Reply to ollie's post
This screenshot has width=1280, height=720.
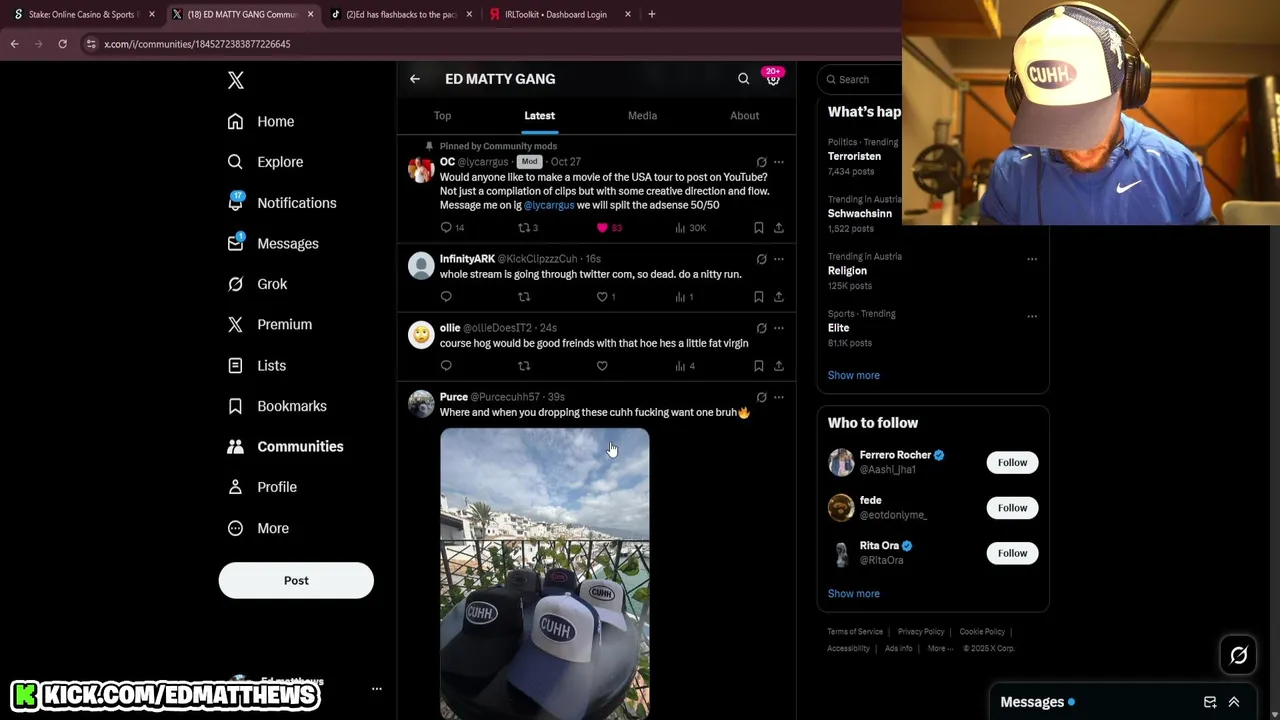(x=446, y=366)
